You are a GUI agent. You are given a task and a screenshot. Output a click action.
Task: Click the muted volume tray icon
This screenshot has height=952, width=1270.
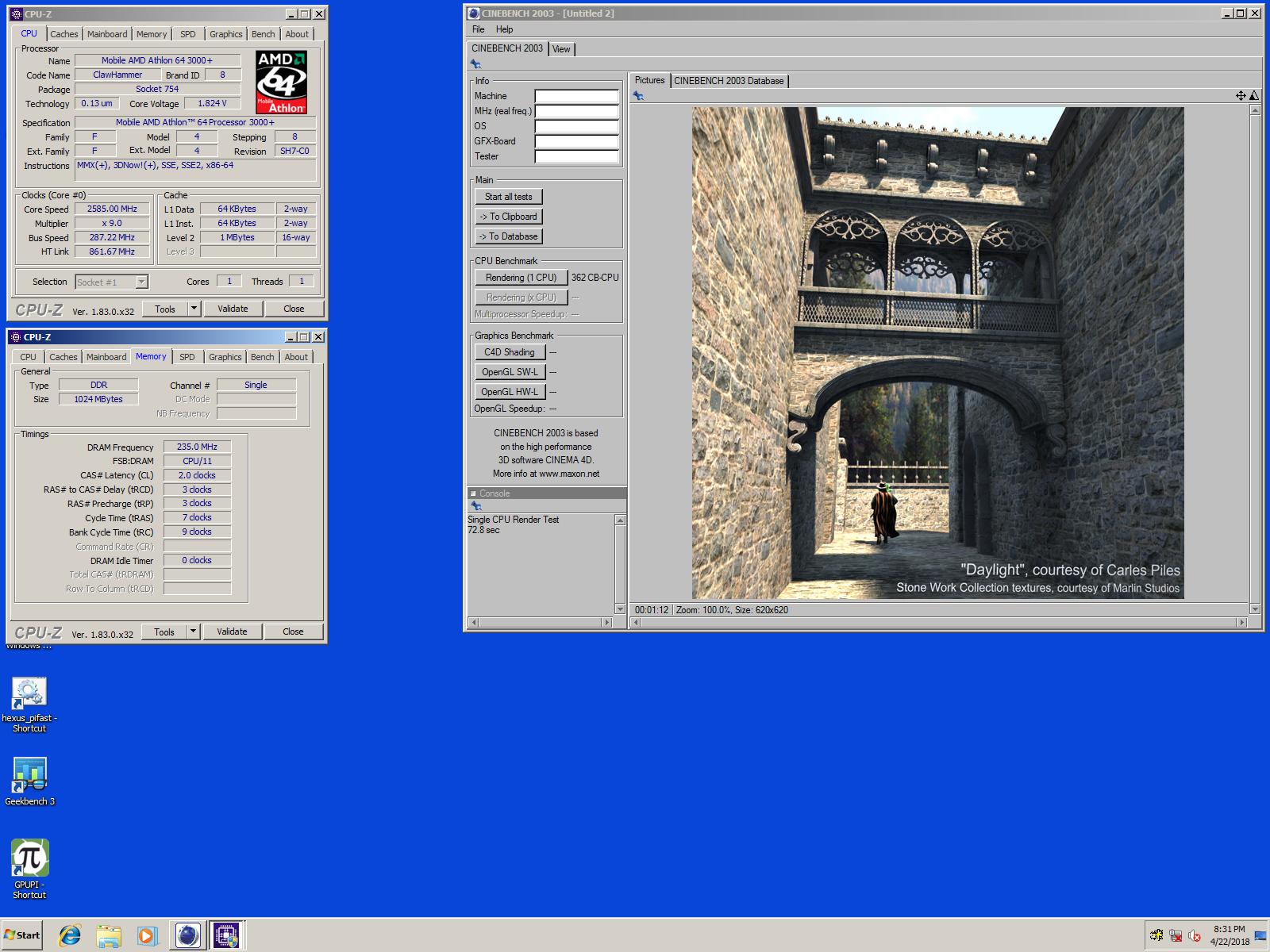tap(1195, 936)
